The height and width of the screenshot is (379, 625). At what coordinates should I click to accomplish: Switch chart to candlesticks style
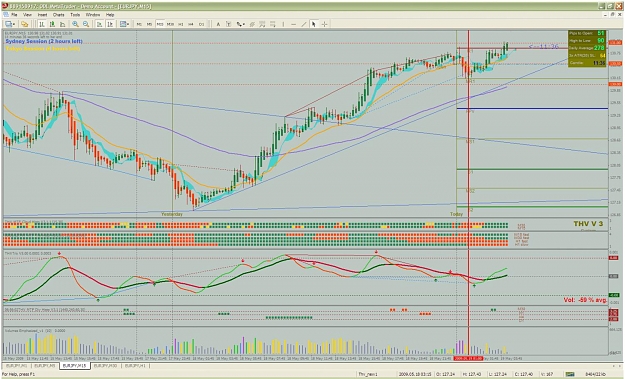coord(52,24)
